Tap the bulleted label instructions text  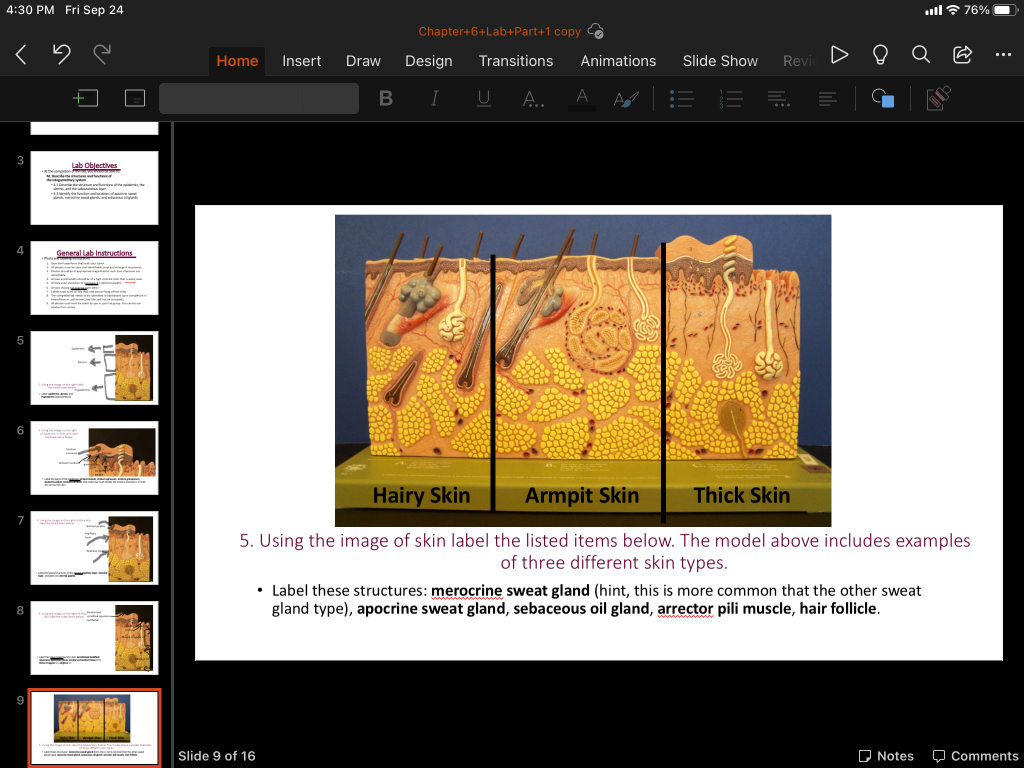[590, 600]
